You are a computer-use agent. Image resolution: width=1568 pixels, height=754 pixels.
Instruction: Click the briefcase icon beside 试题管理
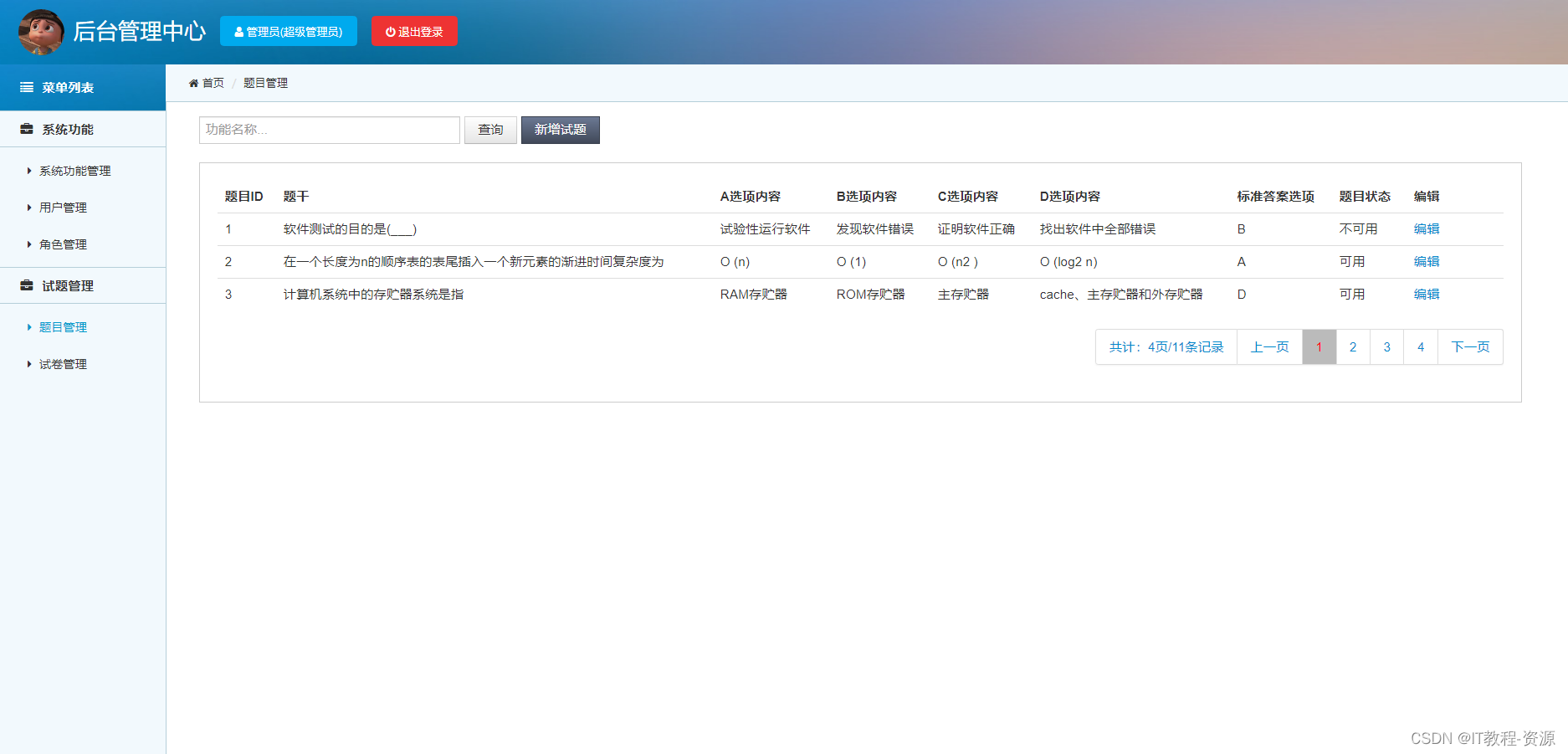[27, 286]
